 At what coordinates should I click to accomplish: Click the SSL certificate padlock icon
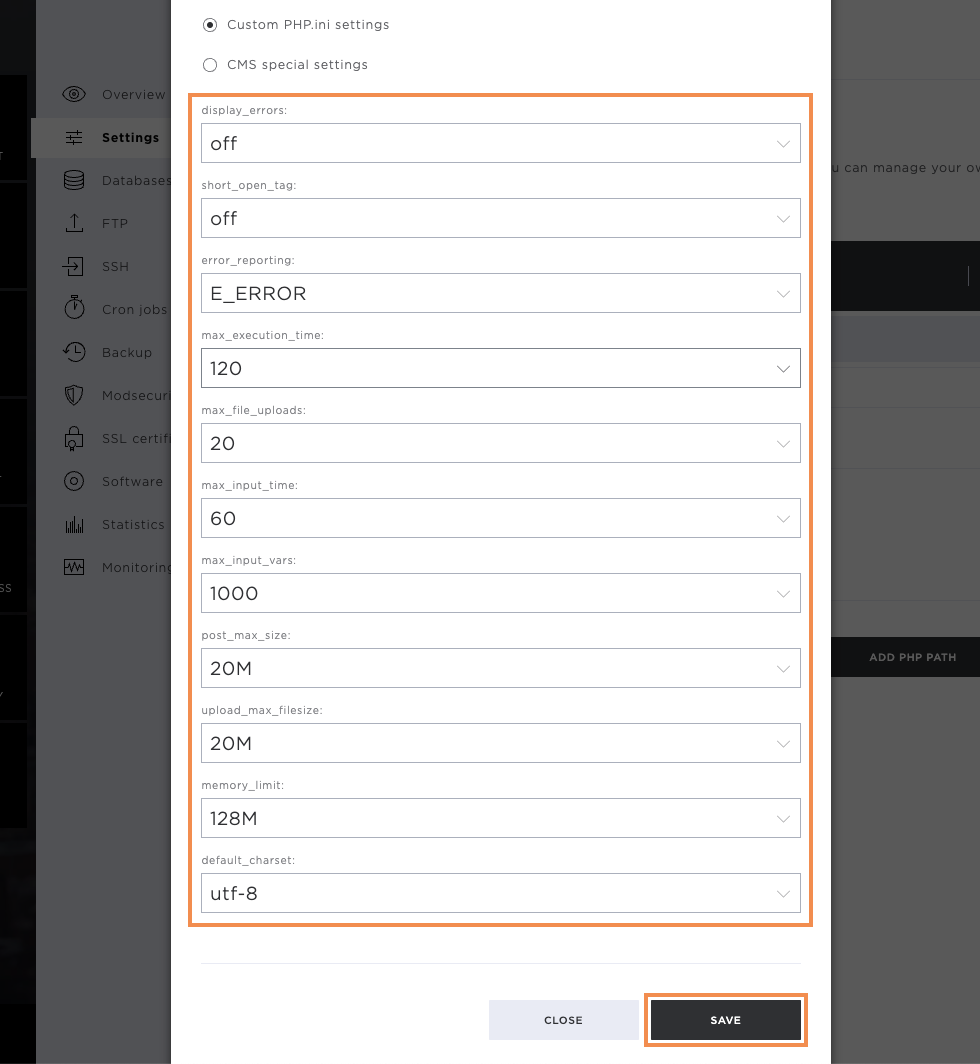(x=74, y=438)
